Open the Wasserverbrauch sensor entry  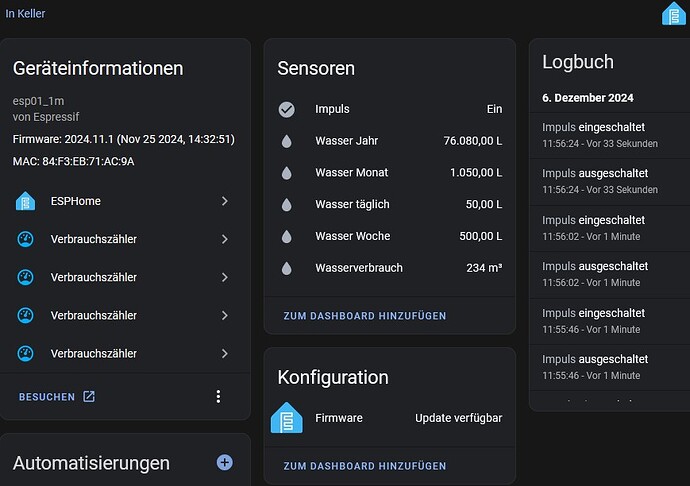pyautogui.click(x=390, y=268)
